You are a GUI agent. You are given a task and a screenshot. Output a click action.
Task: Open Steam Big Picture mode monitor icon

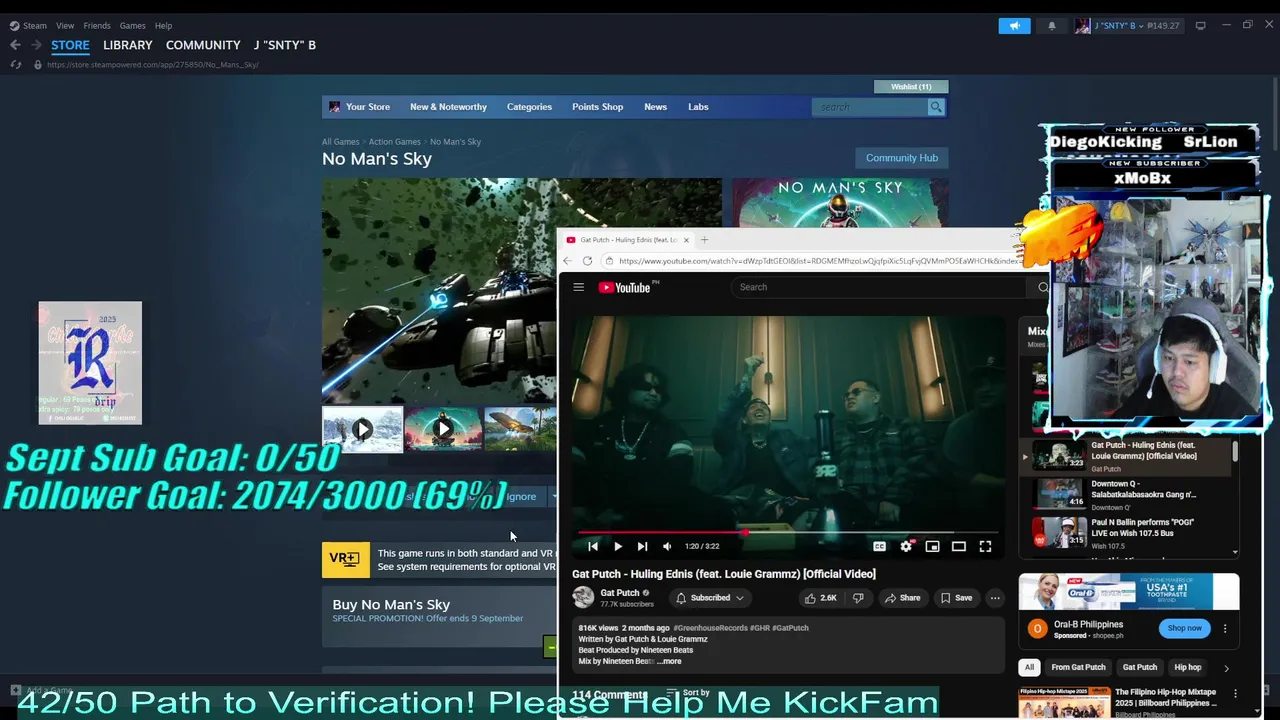point(1200,26)
